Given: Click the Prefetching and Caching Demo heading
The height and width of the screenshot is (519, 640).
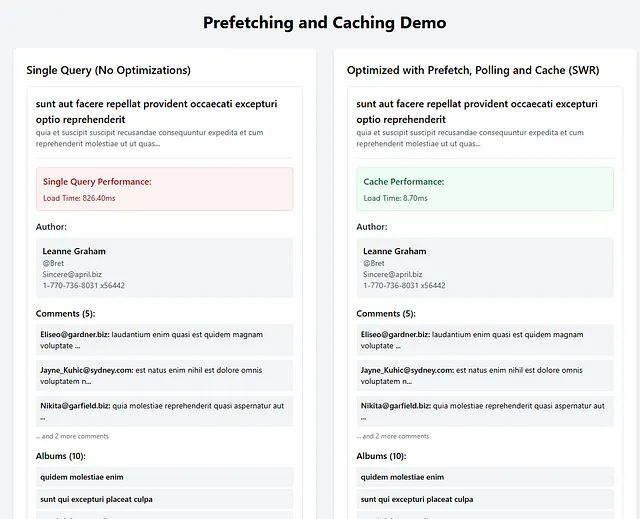Looking at the screenshot, I should pyautogui.click(x=324, y=22).
